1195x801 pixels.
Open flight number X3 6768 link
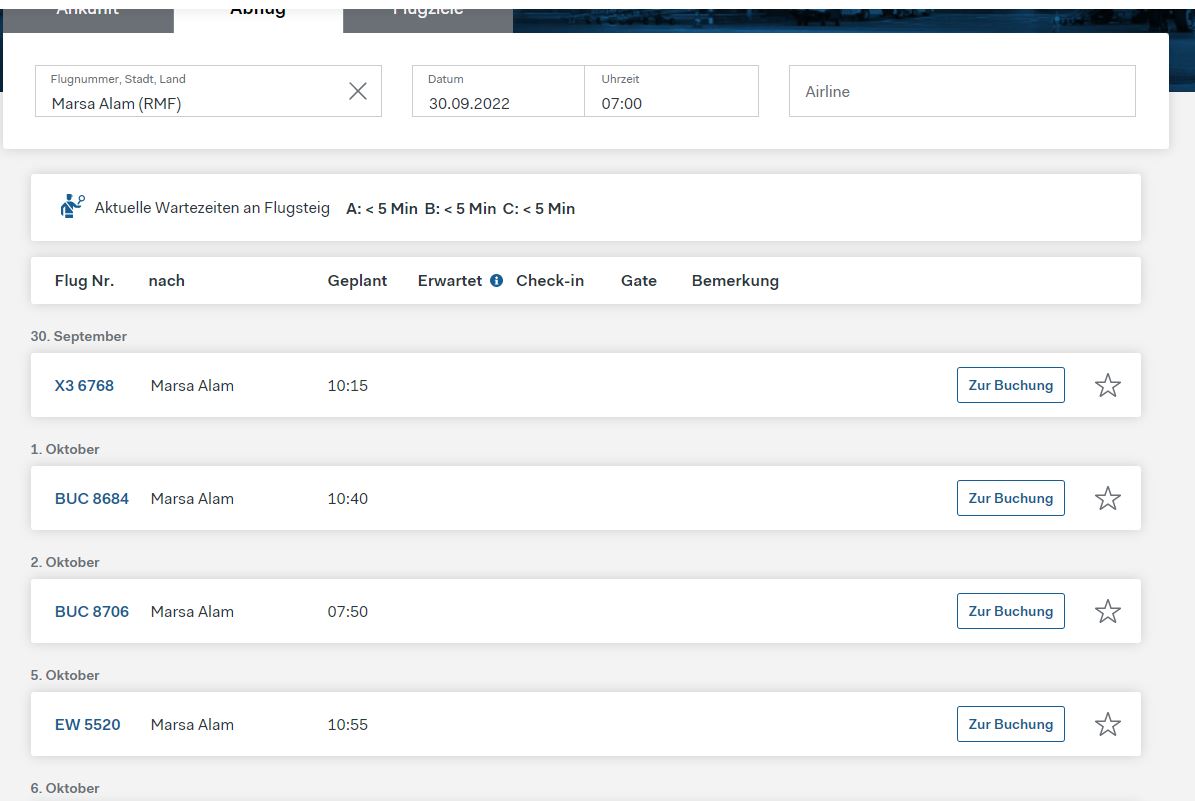tap(84, 386)
